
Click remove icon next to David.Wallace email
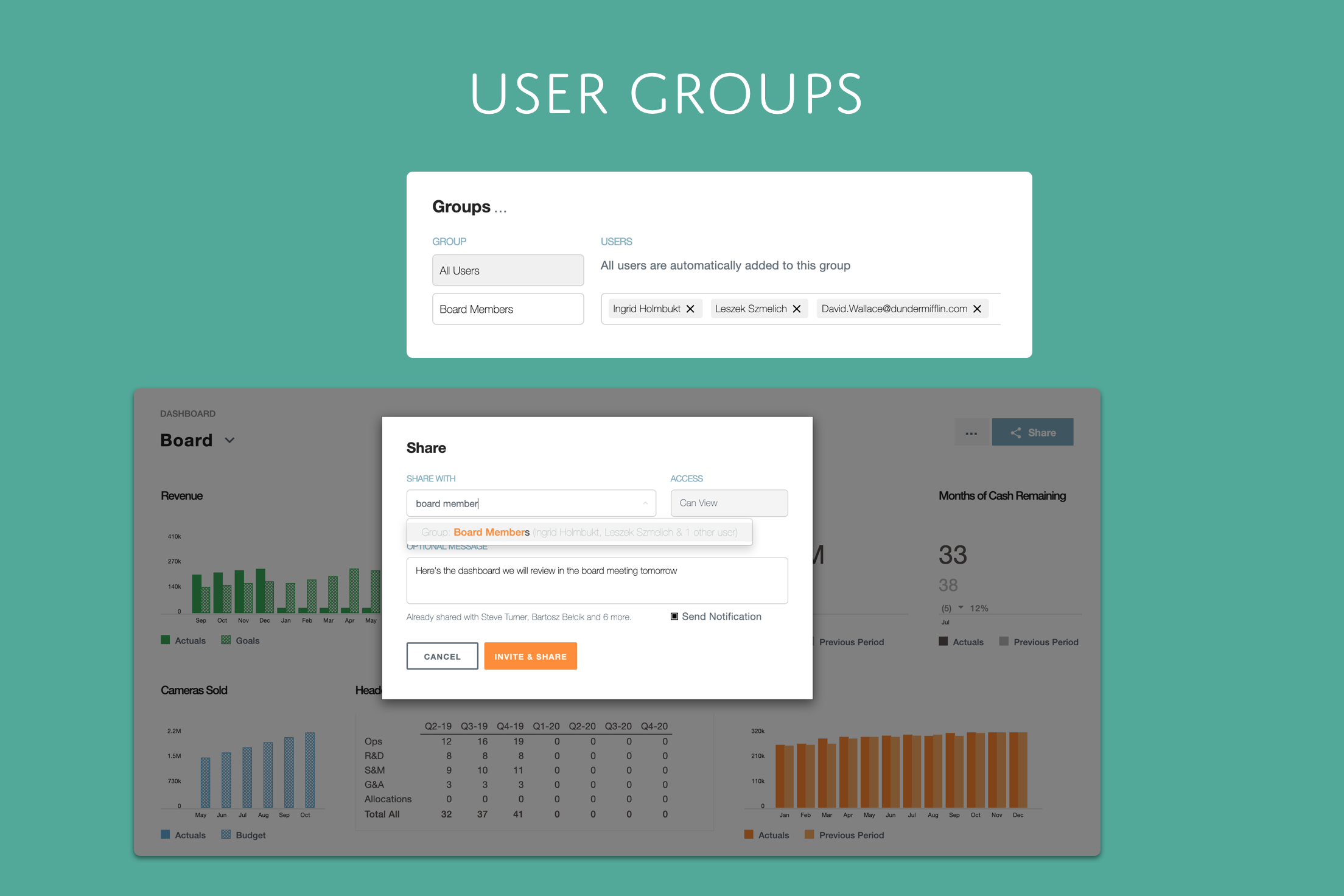pyautogui.click(x=980, y=307)
